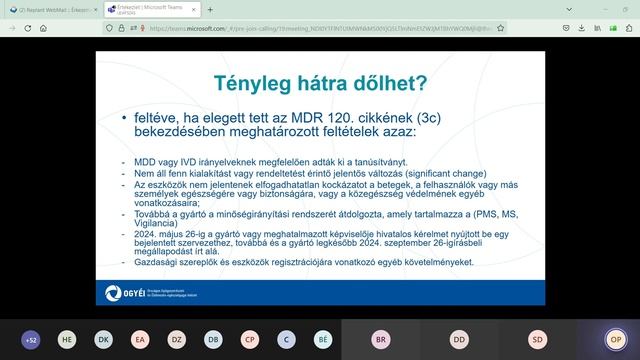Select the Microsoft Teams tab
640x360 pixels.
click(x=152, y=10)
